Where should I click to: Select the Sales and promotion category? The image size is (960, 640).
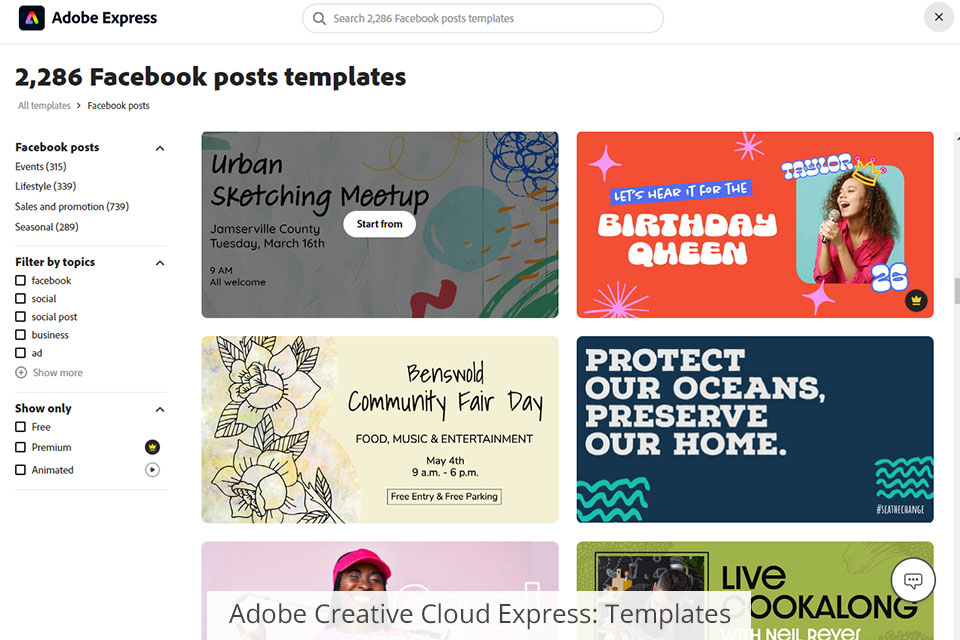point(72,207)
